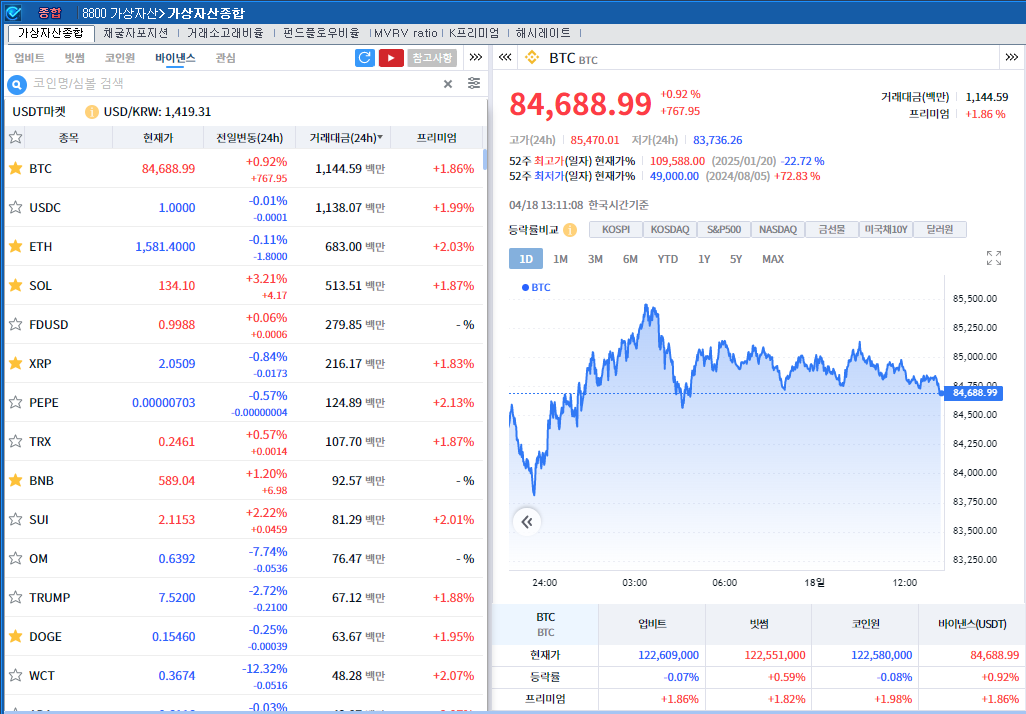Viewport: 1026px width, 714px height.
Task: Click the left arrows before BTC title
Action: pyautogui.click(x=505, y=58)
